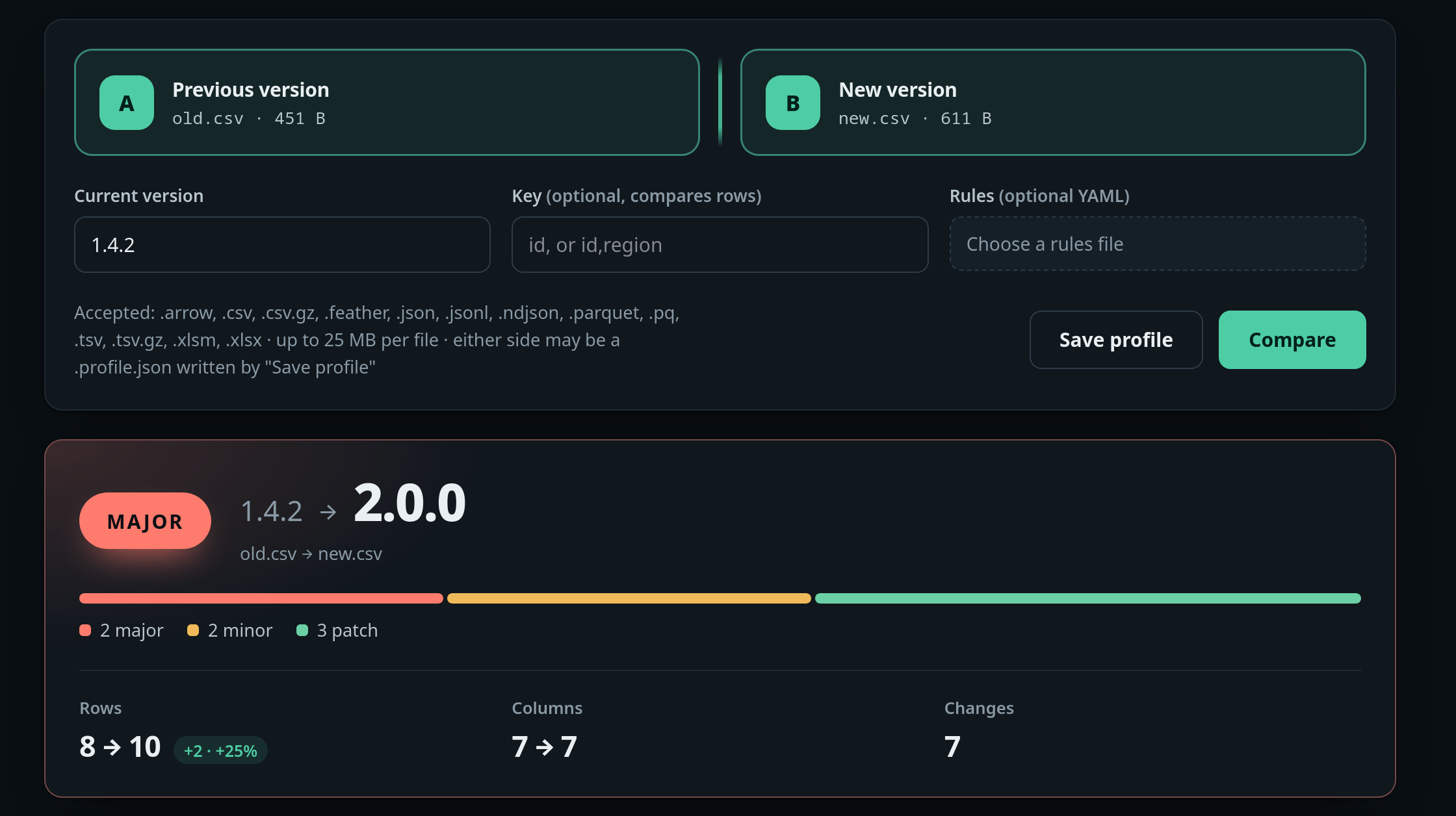Click the yellow dot beside 2 minor
Image resolution: width=1456 pixels, height=816 pixels.
pos(193,630)
